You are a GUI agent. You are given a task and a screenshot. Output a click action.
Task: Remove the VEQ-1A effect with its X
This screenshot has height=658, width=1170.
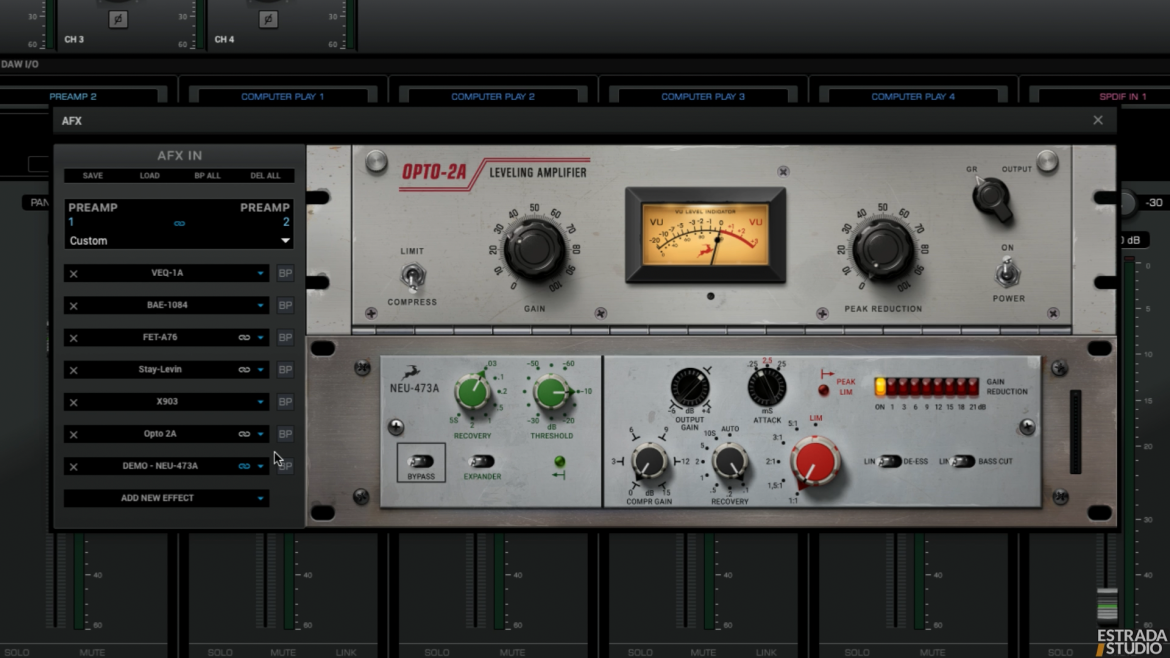pyautogui.click(x=73, y=274)
